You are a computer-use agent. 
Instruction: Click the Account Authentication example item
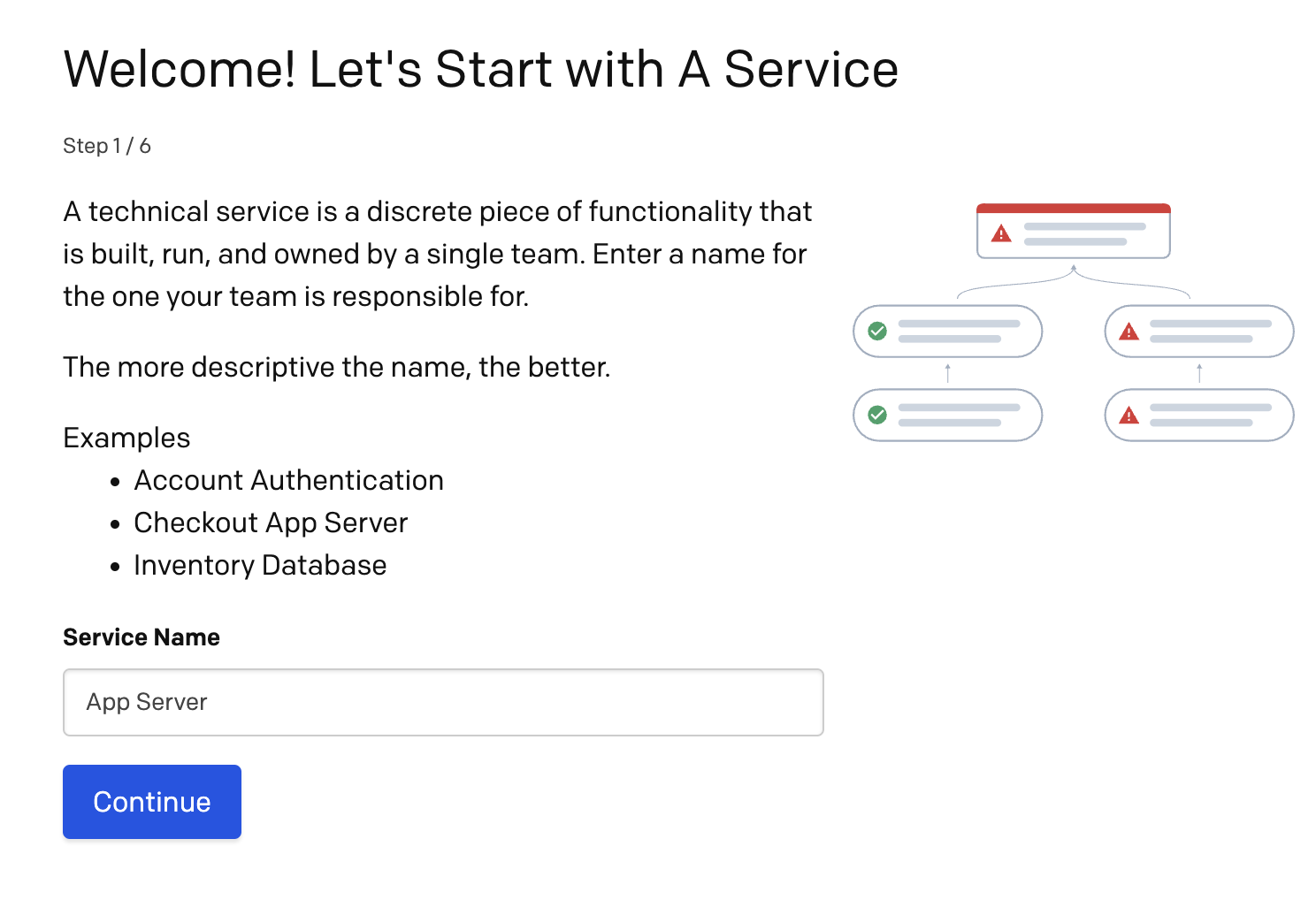(288, 480)
